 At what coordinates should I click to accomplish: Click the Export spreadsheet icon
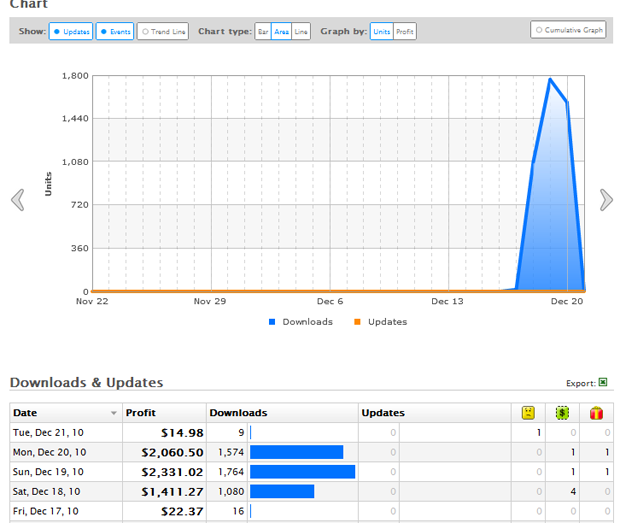point(603,382)
